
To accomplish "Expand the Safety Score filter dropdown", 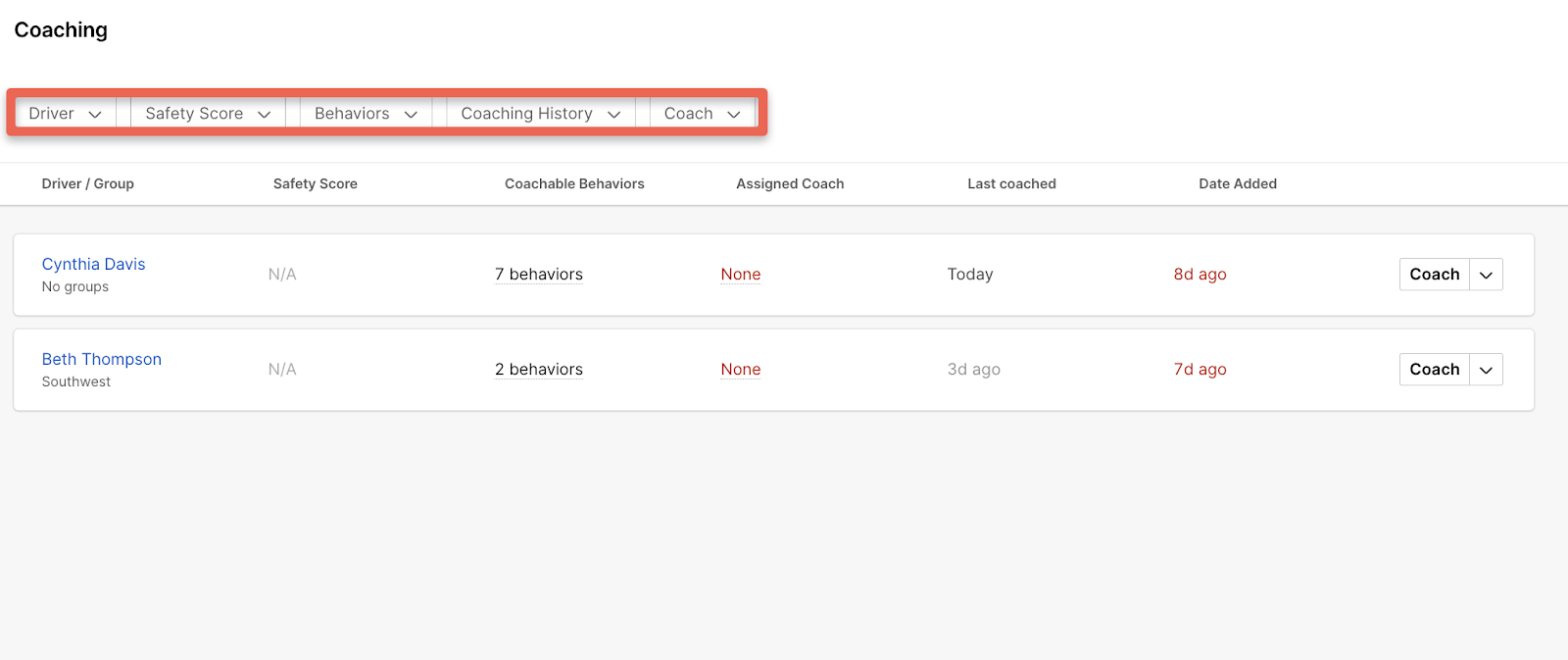I will [x=208, y=114].
